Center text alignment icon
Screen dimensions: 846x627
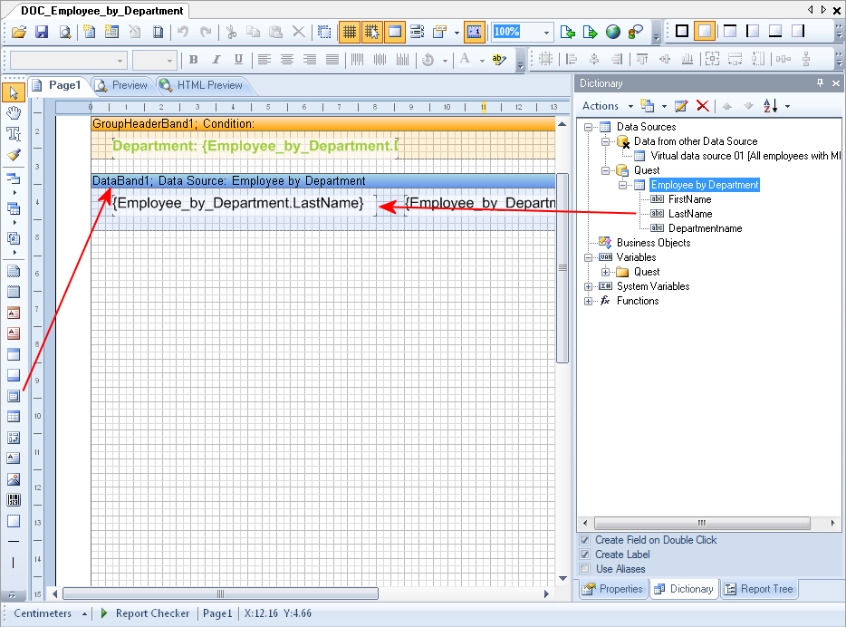286,59
